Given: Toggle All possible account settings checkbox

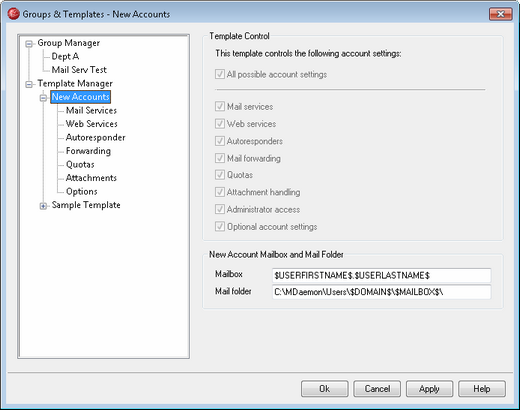Looking at the screenshot, I should coord(220,74).
